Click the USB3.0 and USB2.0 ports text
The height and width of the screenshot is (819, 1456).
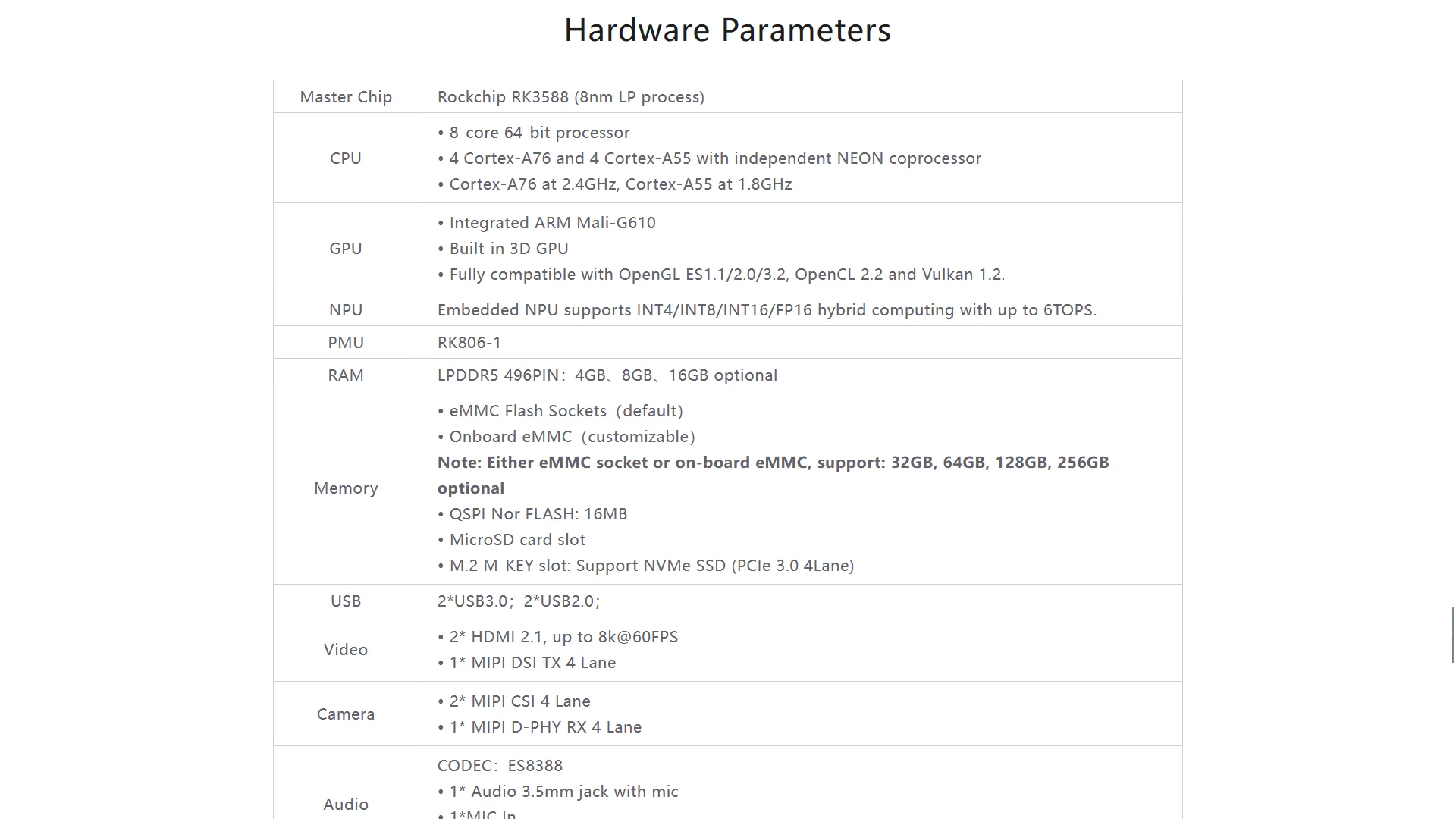[x=519, y=601]
